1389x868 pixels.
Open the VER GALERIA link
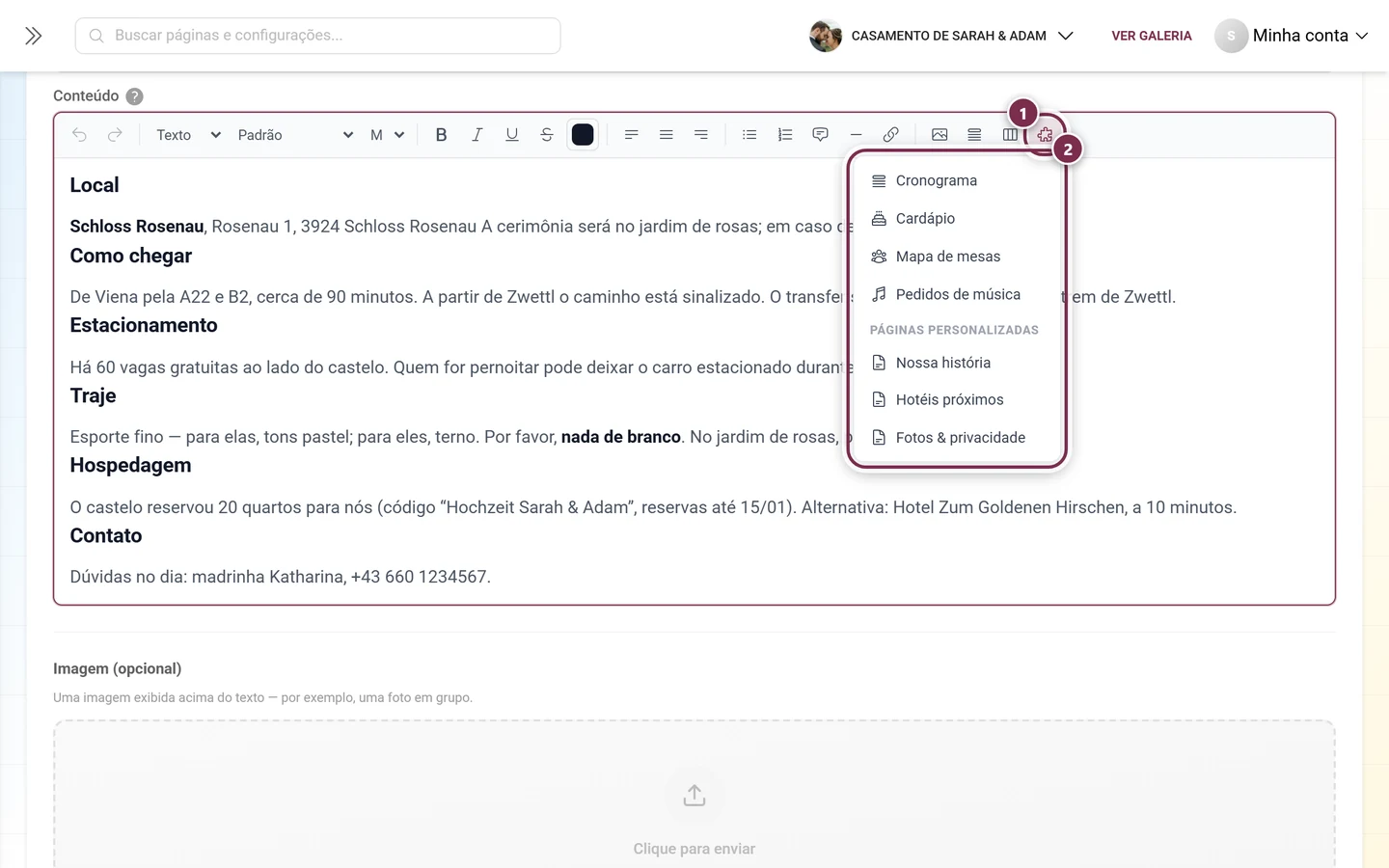pos(1152,36)
